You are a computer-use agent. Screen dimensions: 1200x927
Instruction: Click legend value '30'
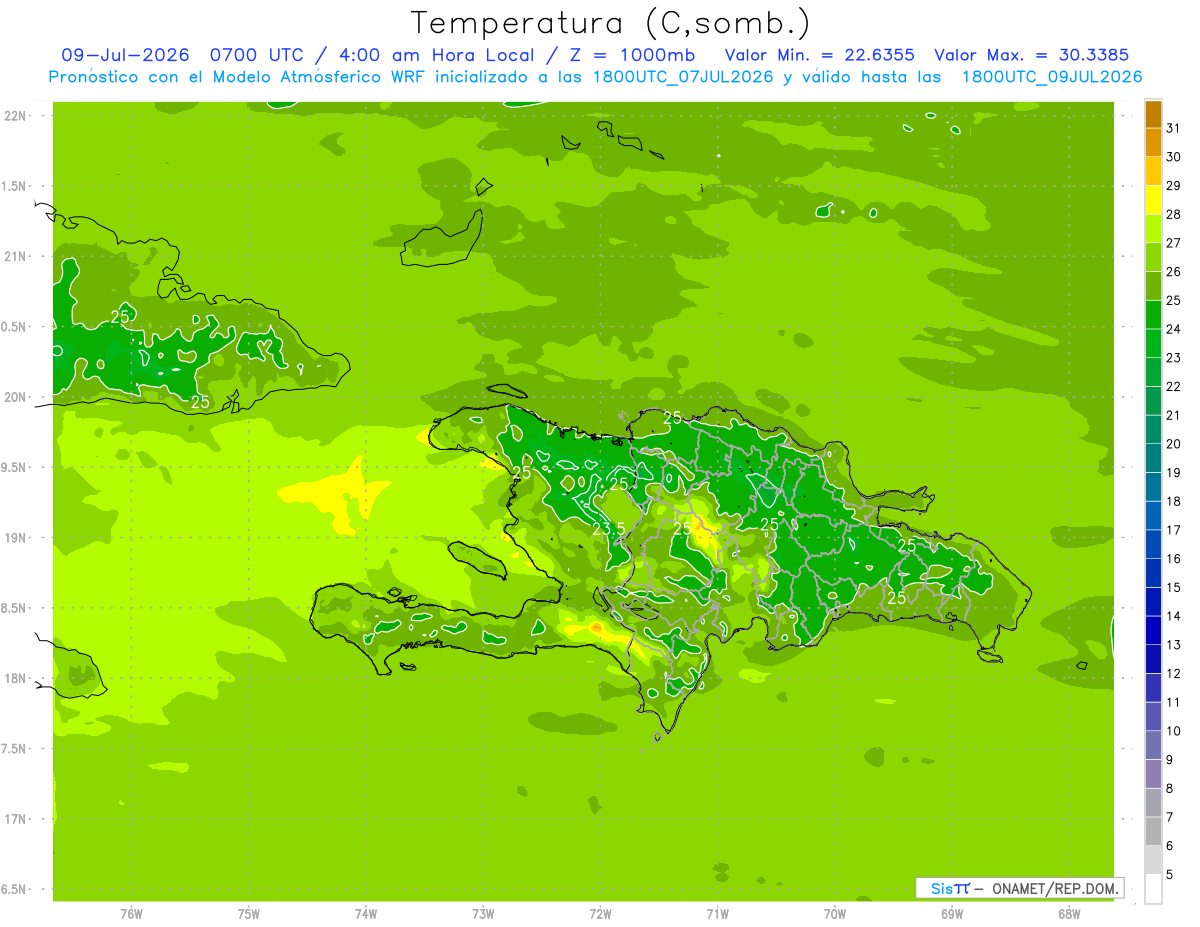click(1174, 156)
